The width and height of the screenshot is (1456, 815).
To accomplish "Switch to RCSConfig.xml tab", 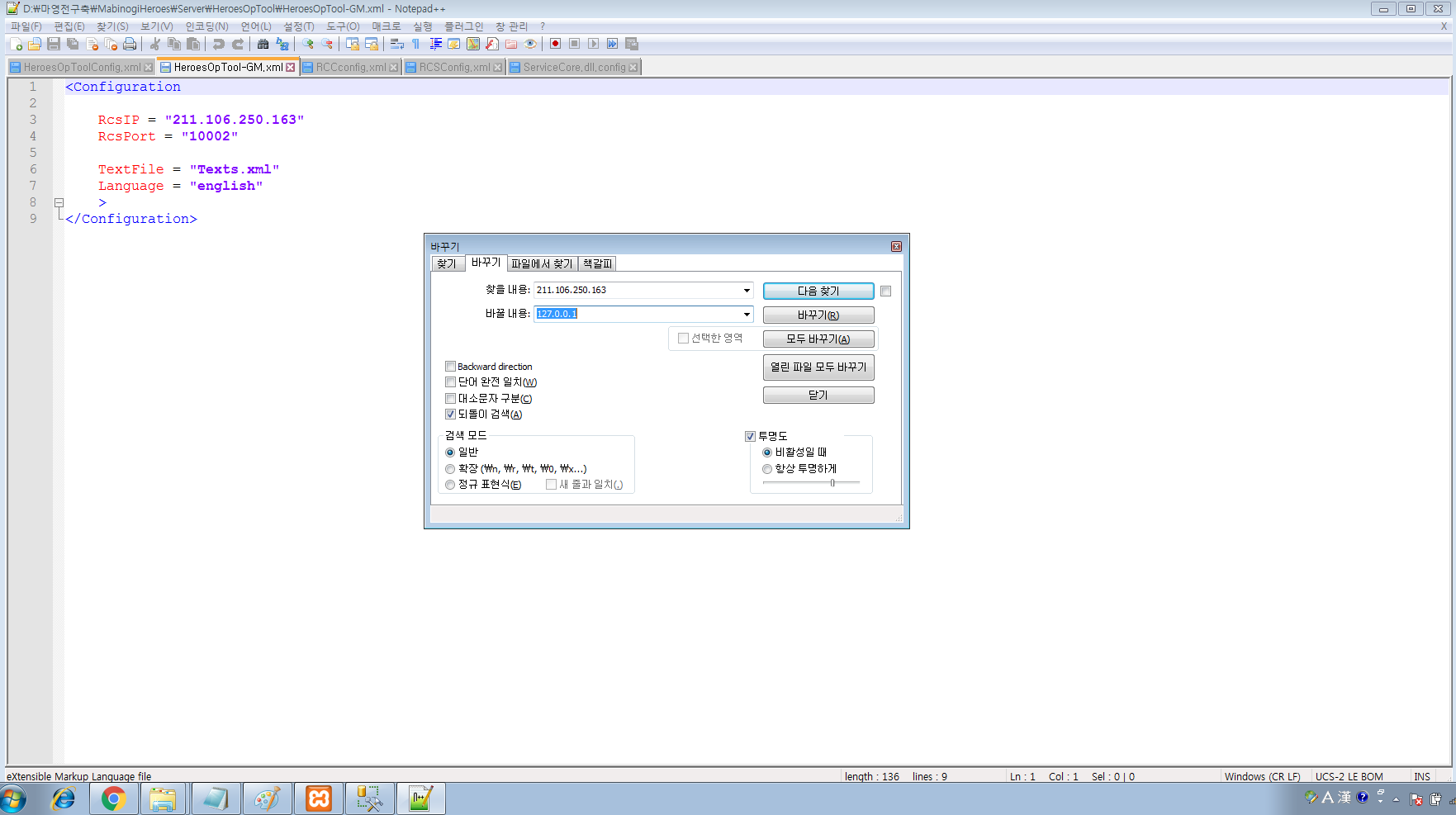I will click(453, 68).
